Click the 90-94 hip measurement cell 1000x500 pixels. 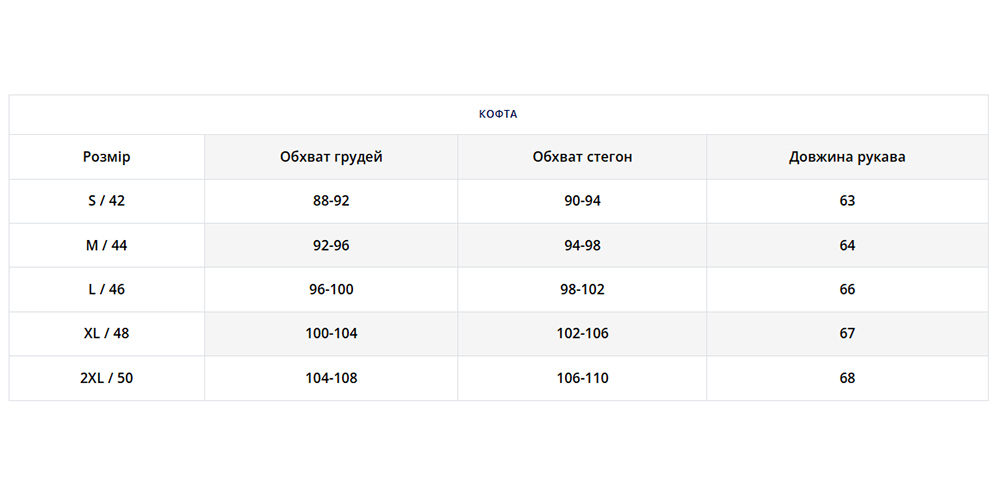click(x=582, y=201)
